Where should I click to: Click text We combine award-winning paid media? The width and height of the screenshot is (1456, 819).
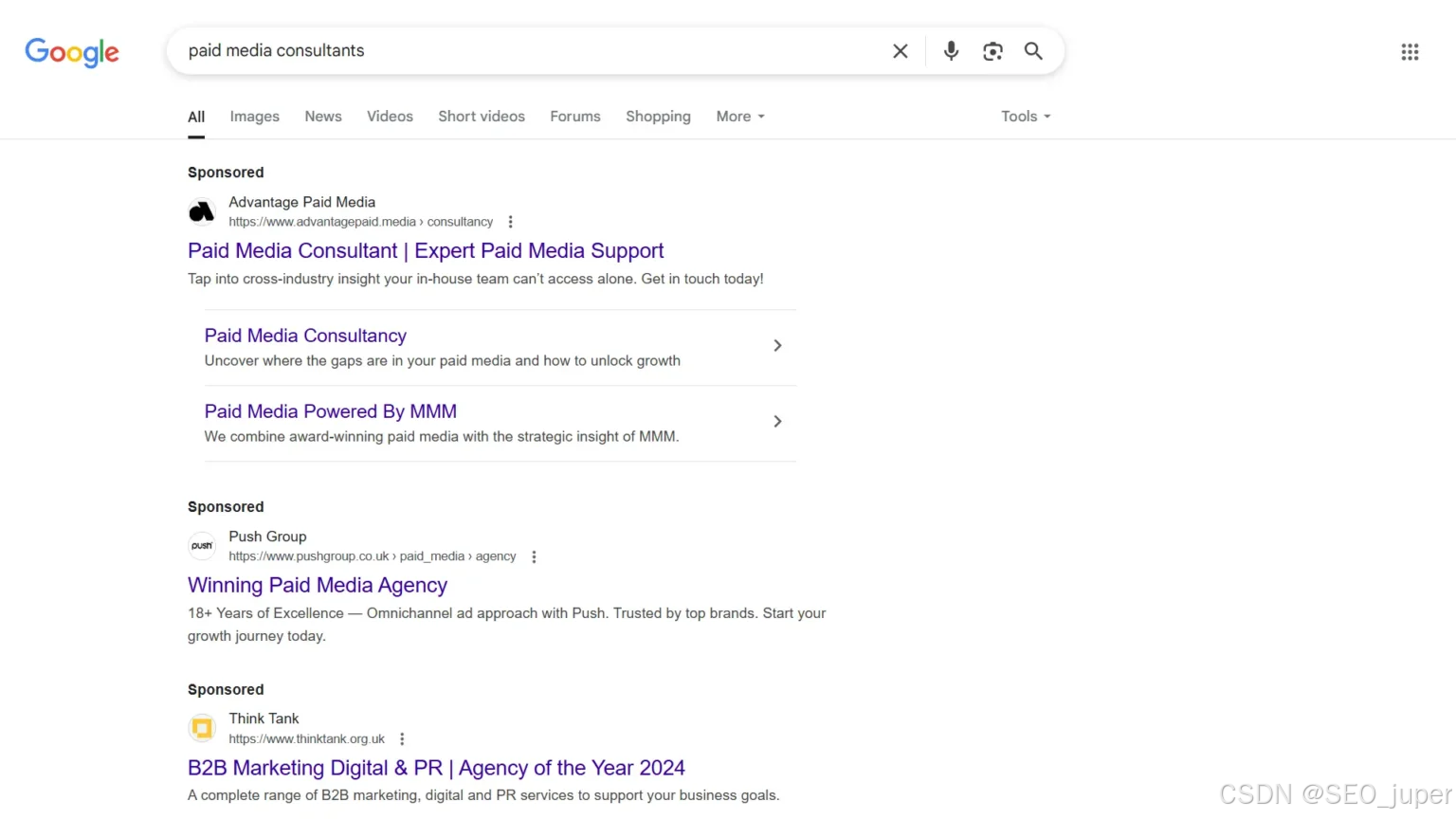coord(442,437)
